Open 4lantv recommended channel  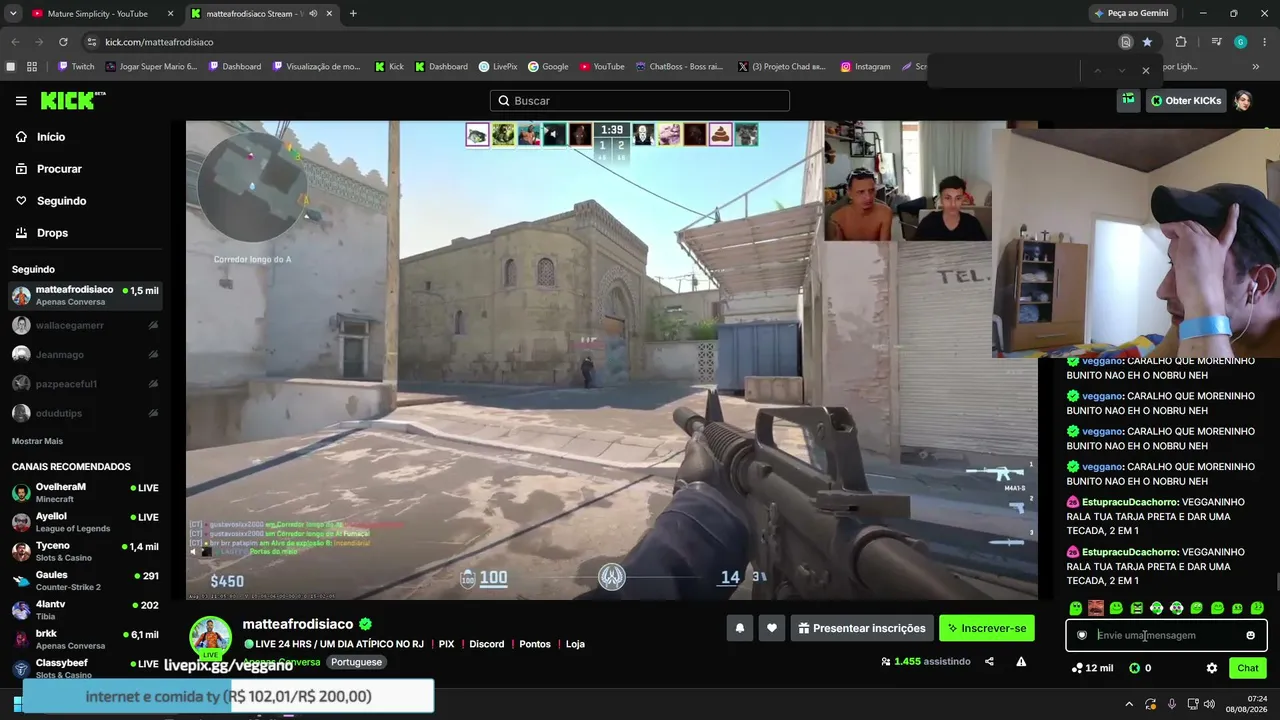pos(85,610)
